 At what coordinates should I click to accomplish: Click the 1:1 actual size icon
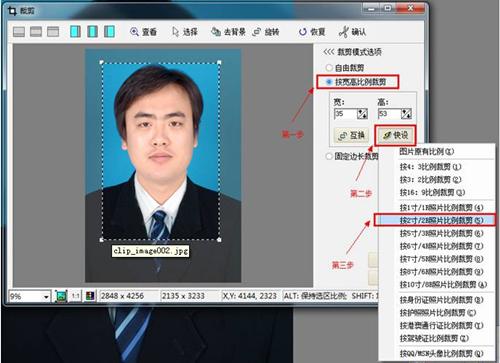tap(76, 296)
